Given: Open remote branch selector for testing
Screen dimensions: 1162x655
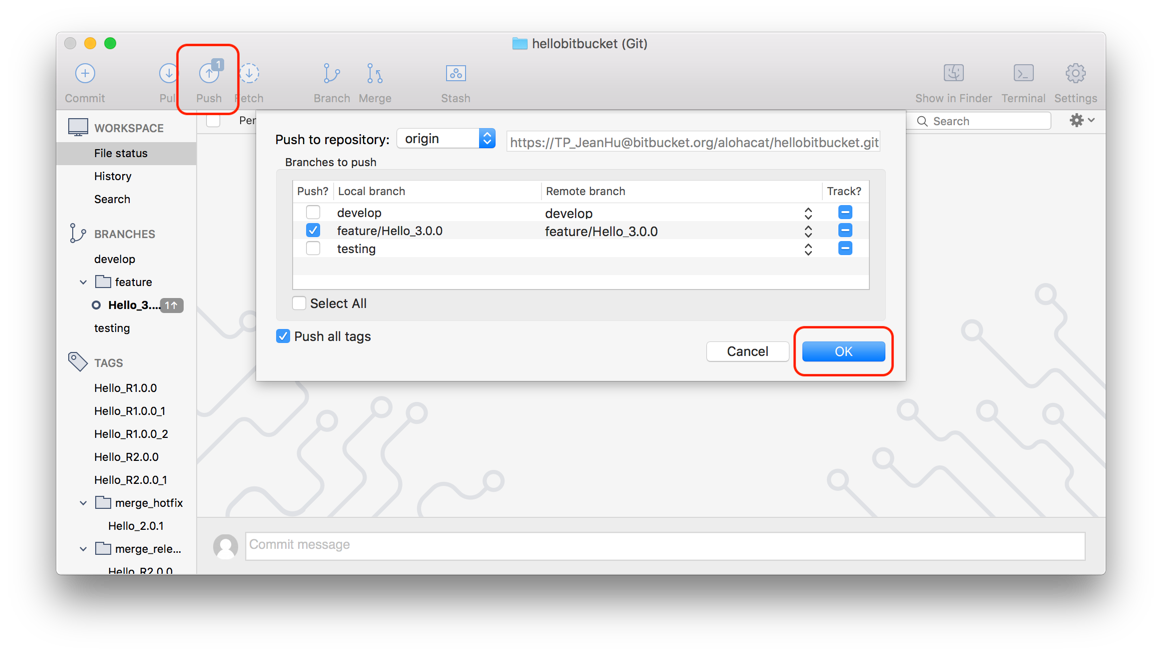Looking at the screenshot, I should (x=808, y=249).
